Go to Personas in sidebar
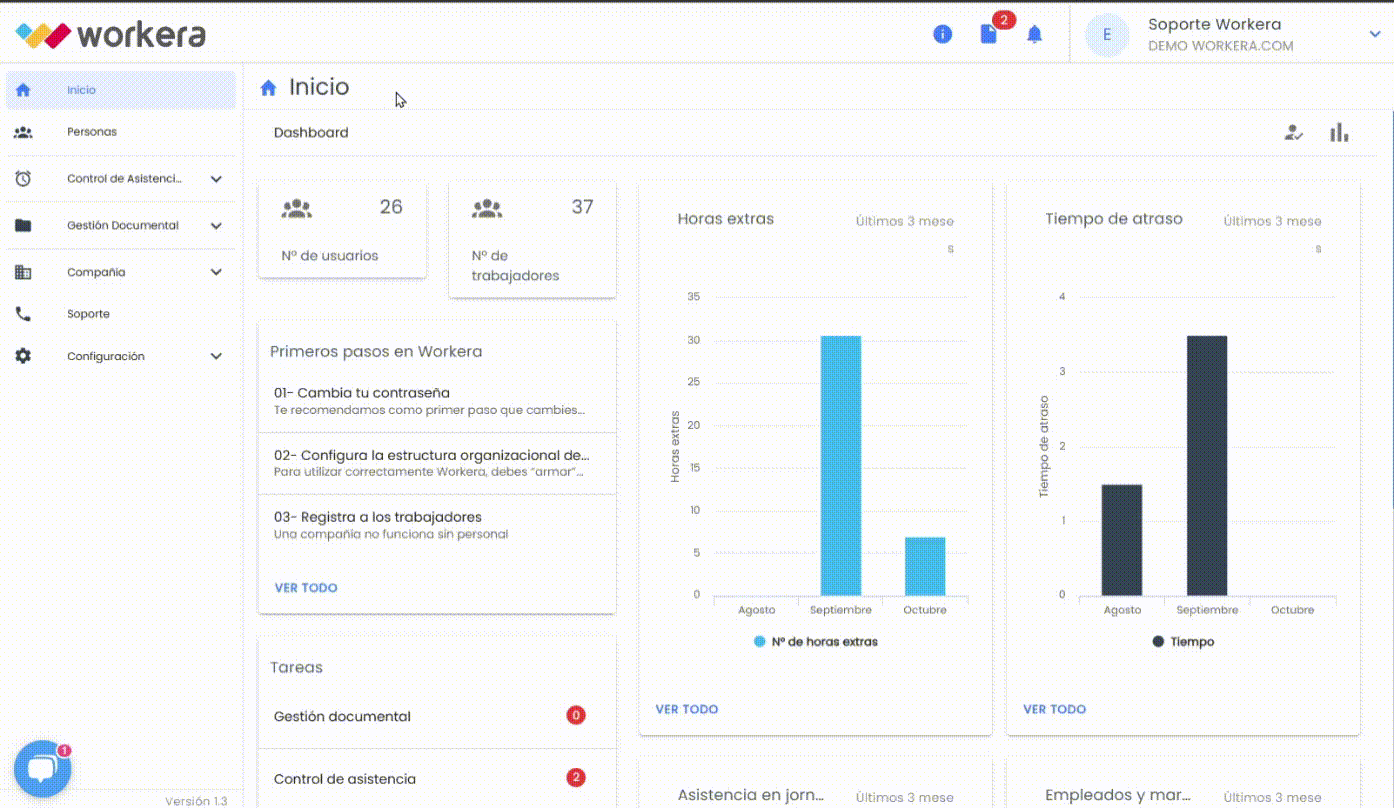This screenshot has width=1394, height=808. pyautogui.click(x=92, y=132)
